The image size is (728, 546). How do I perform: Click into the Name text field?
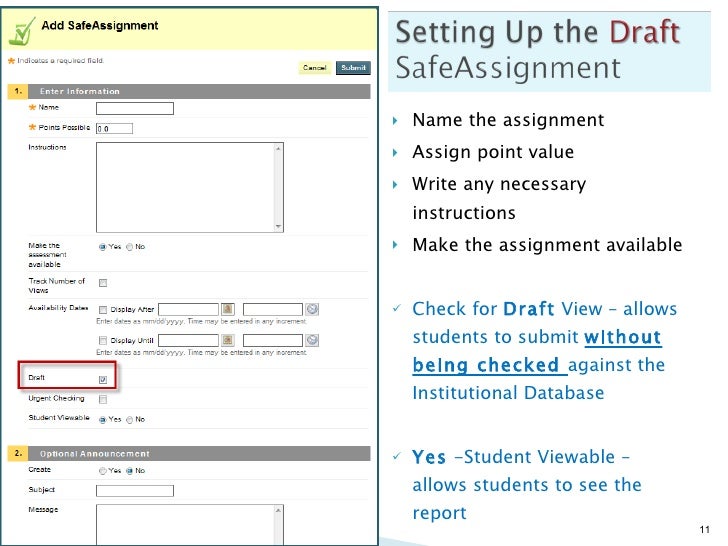point(135,109)
